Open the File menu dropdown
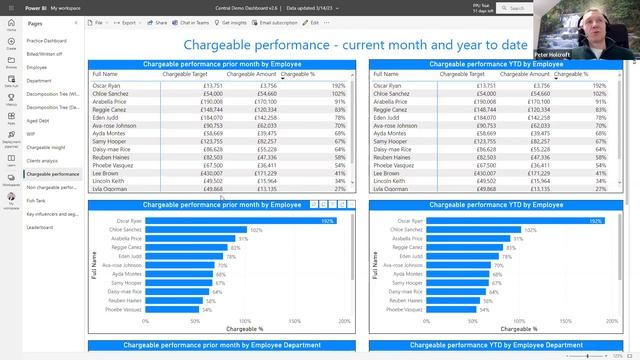This screenshot has height=360, width=640. tap(98, 23)
